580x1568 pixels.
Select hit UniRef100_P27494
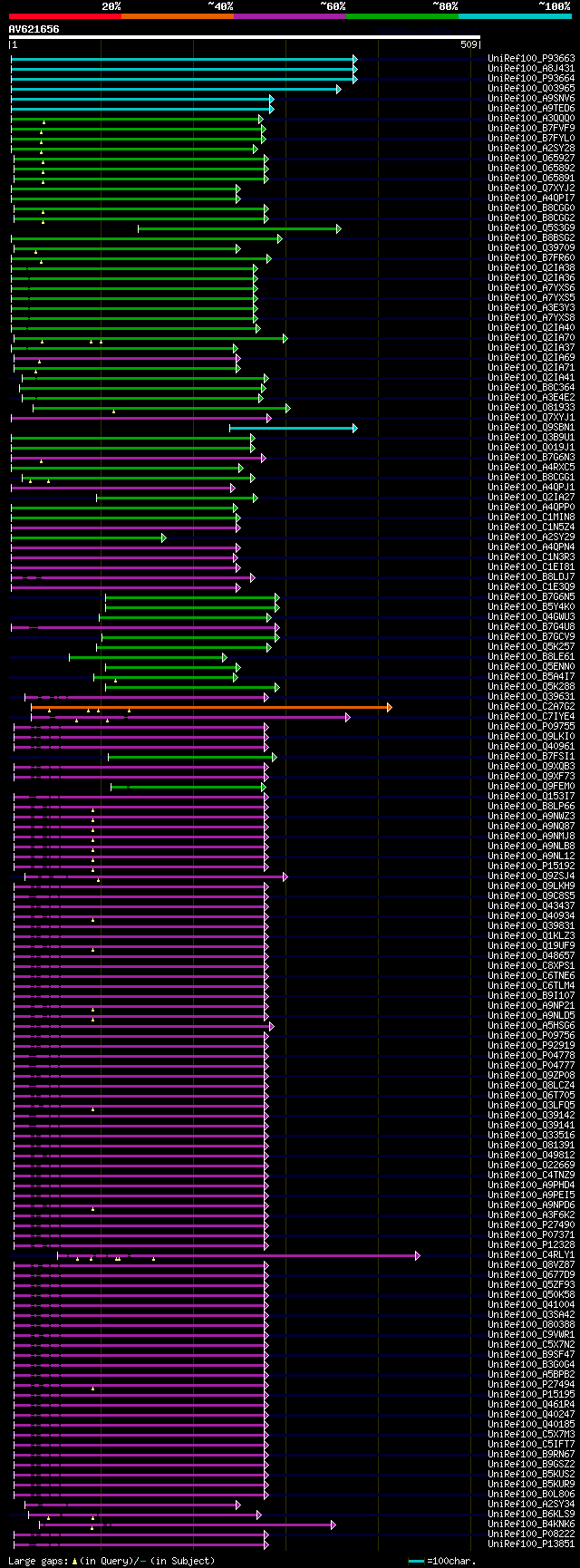point(531,1385)
